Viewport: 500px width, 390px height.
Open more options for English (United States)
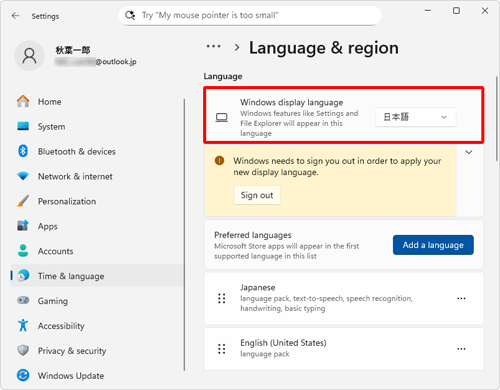coord(461,349)
